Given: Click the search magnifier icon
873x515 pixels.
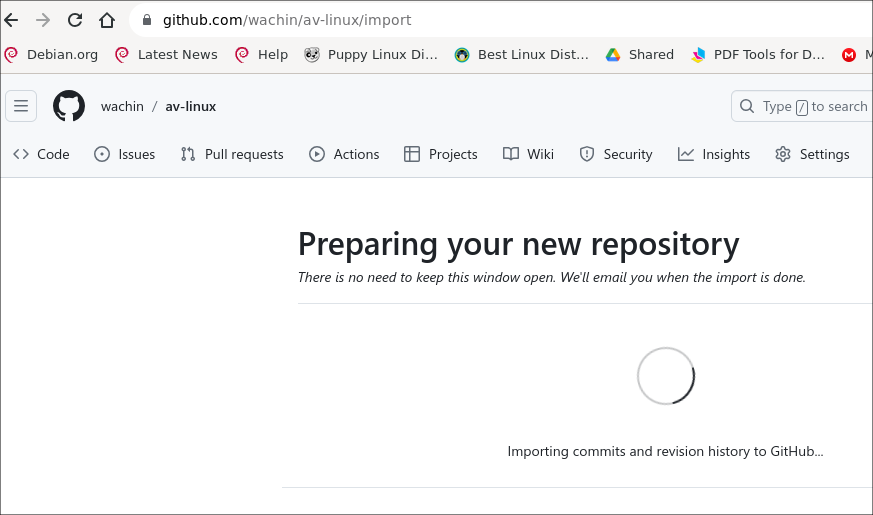Looking at the screenshot, I should click(x=747, y=106).
